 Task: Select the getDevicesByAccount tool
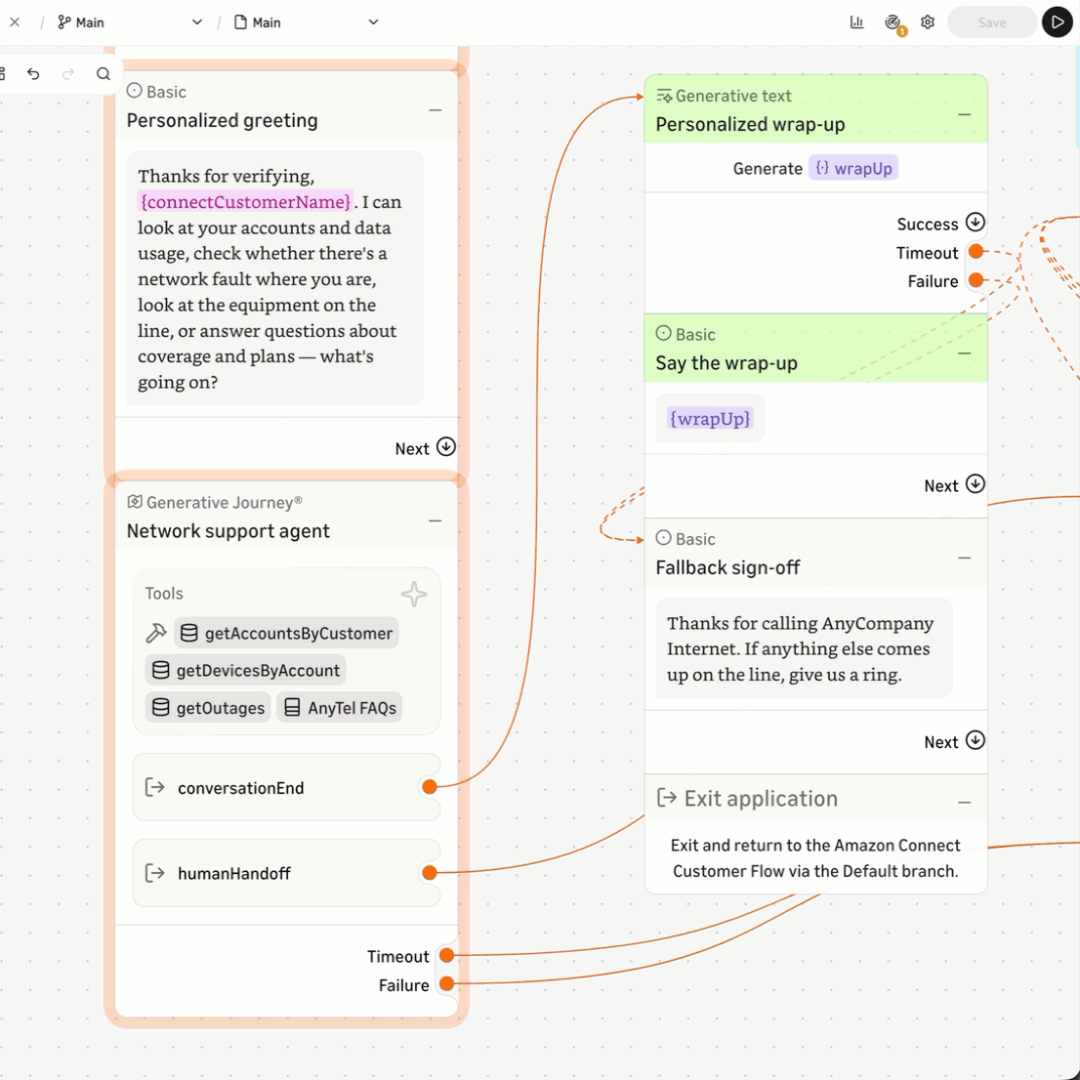point(246,670)
